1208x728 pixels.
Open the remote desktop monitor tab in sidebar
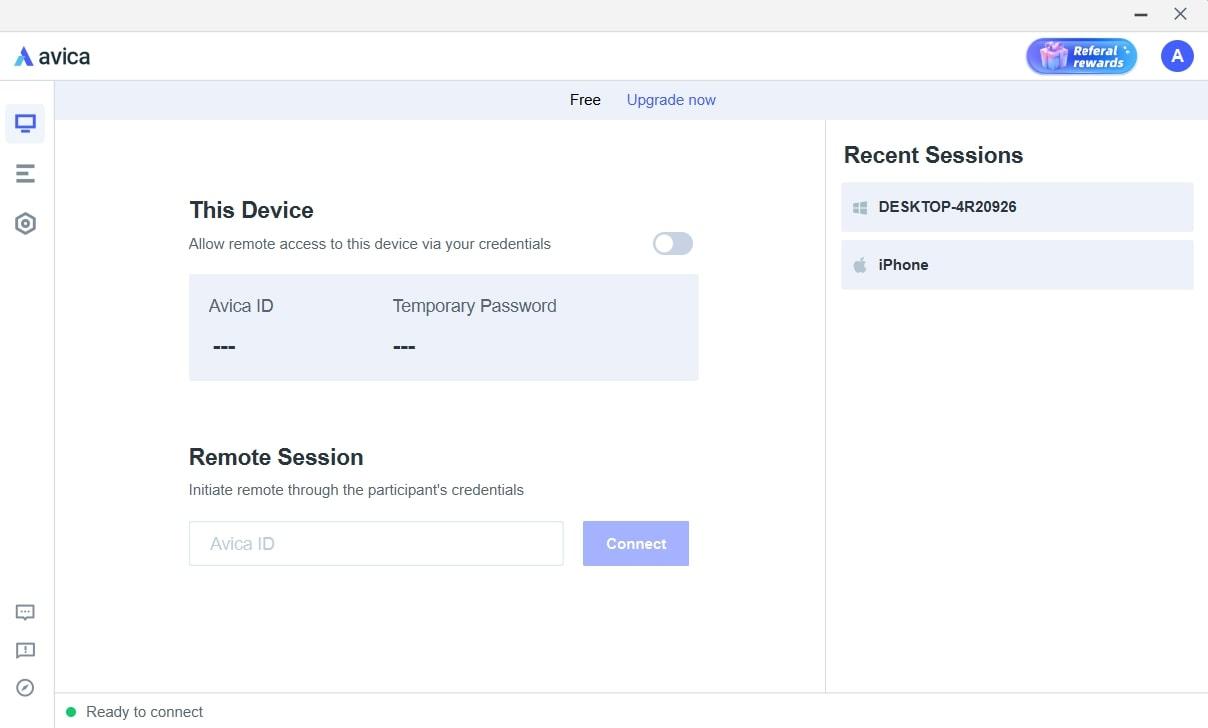coord(26,124)
